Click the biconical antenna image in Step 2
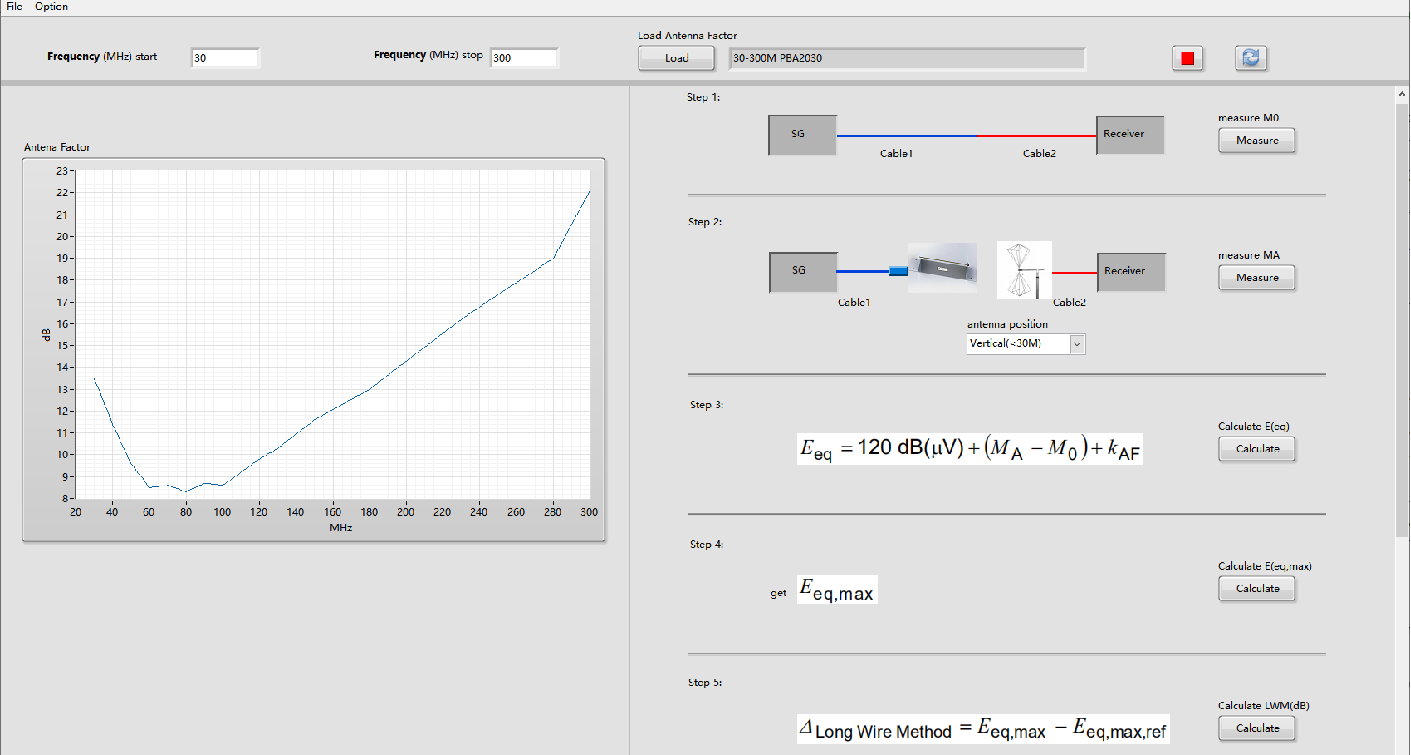Viewport: 1411px width, 755px height. pos(1024,270)
